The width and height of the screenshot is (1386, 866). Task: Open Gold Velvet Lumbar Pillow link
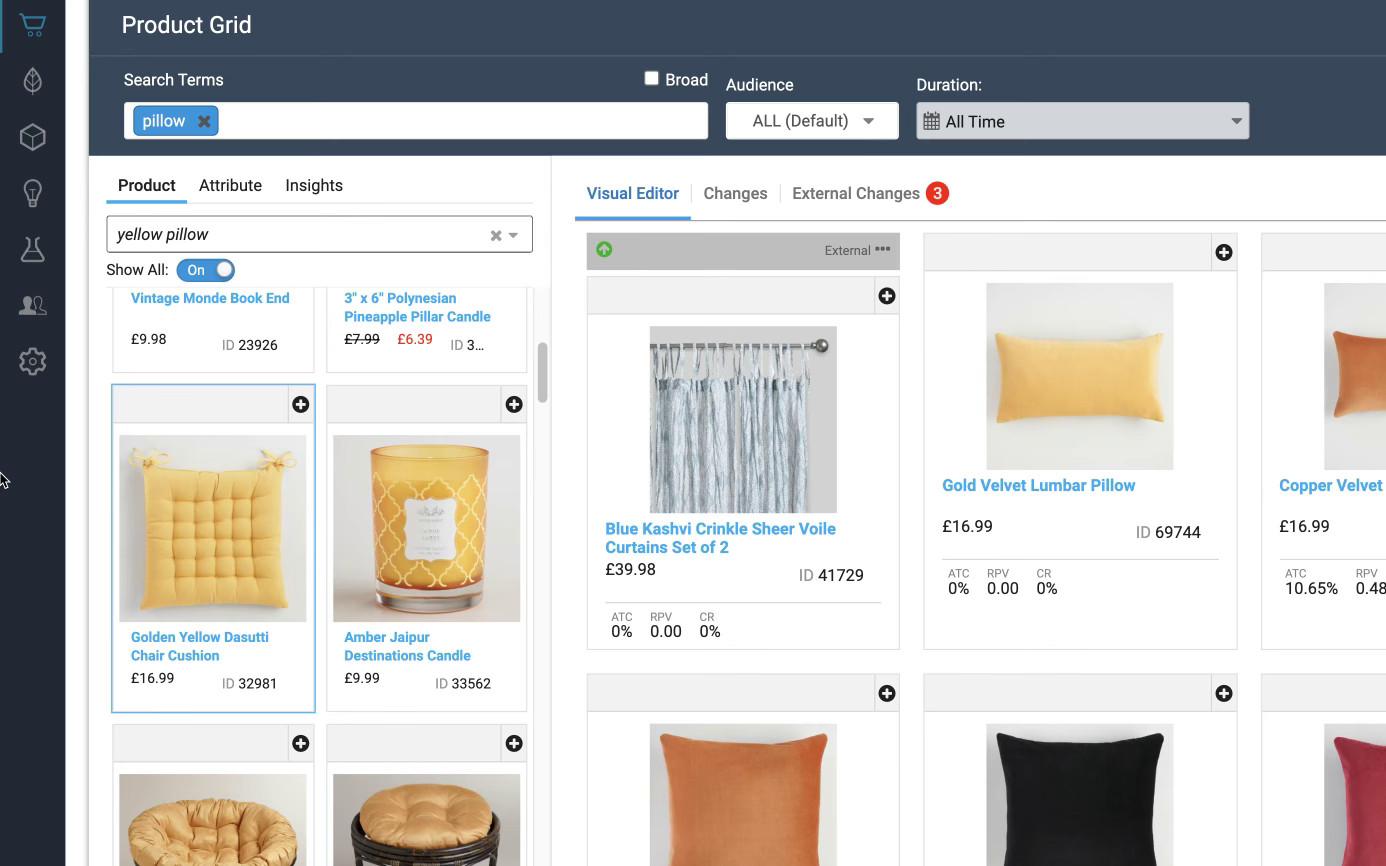click(1038, 485)
